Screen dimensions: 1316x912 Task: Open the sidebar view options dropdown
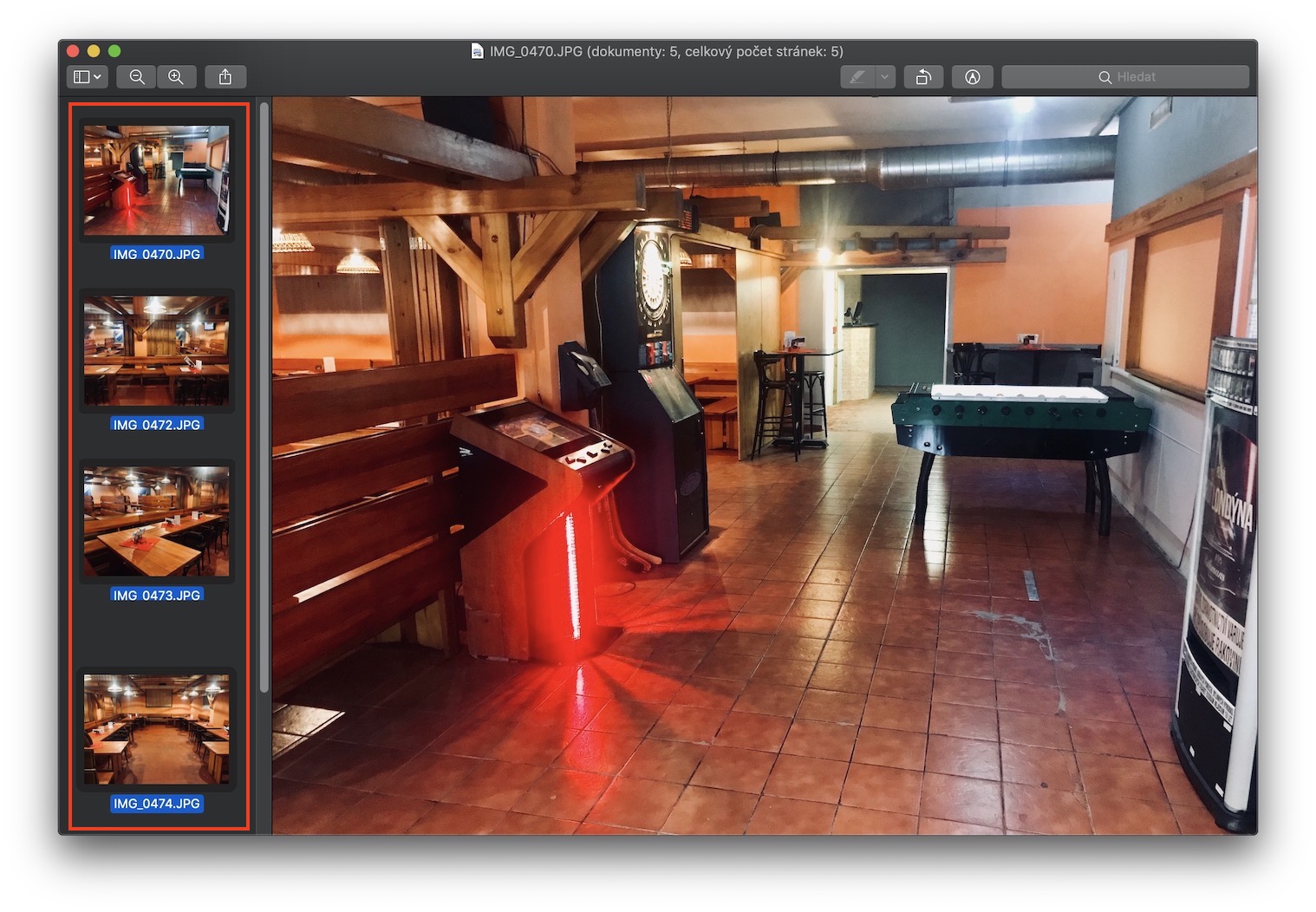coord(87,77)
